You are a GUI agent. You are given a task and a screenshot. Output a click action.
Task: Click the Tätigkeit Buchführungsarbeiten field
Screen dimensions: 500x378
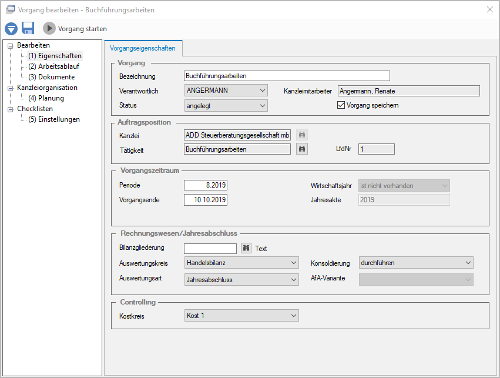coord(237,149)
